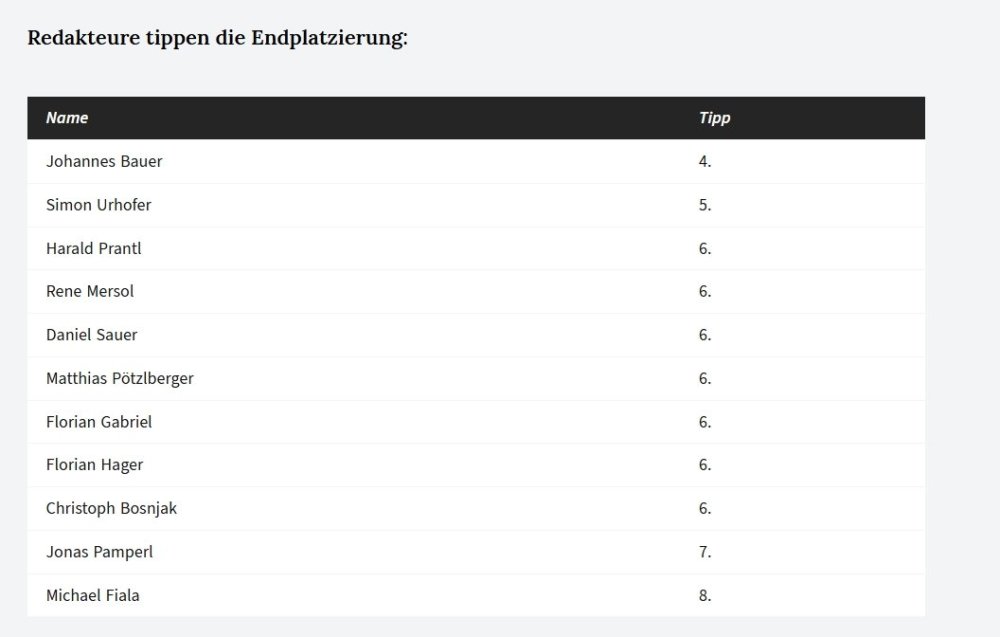Select the tip value in Christoph Bosnjak's row

coord(705,508)
